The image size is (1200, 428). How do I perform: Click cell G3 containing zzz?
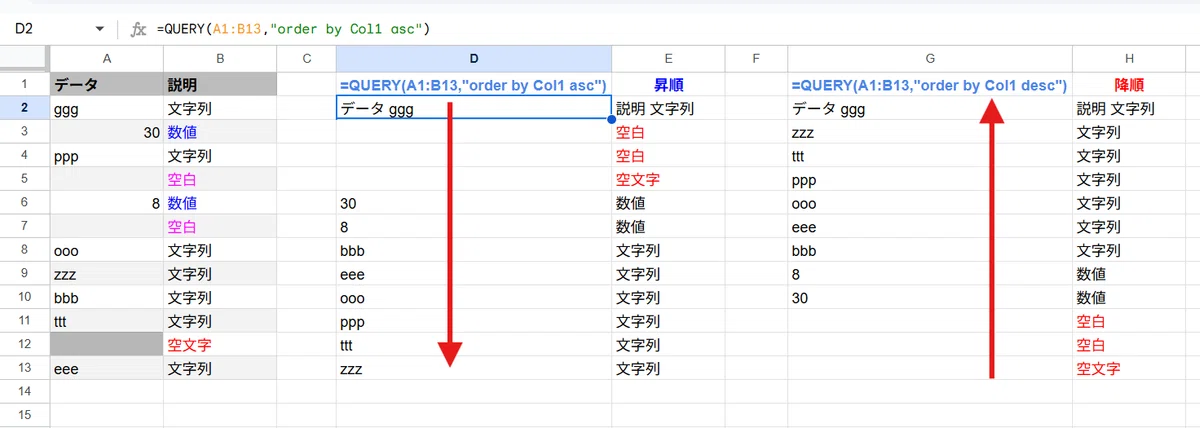(x=930, y=132)
